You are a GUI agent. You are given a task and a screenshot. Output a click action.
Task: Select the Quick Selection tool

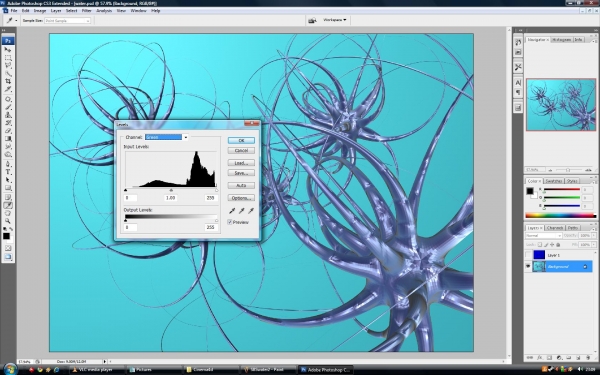pyautogui.click(x=8, y=73)
